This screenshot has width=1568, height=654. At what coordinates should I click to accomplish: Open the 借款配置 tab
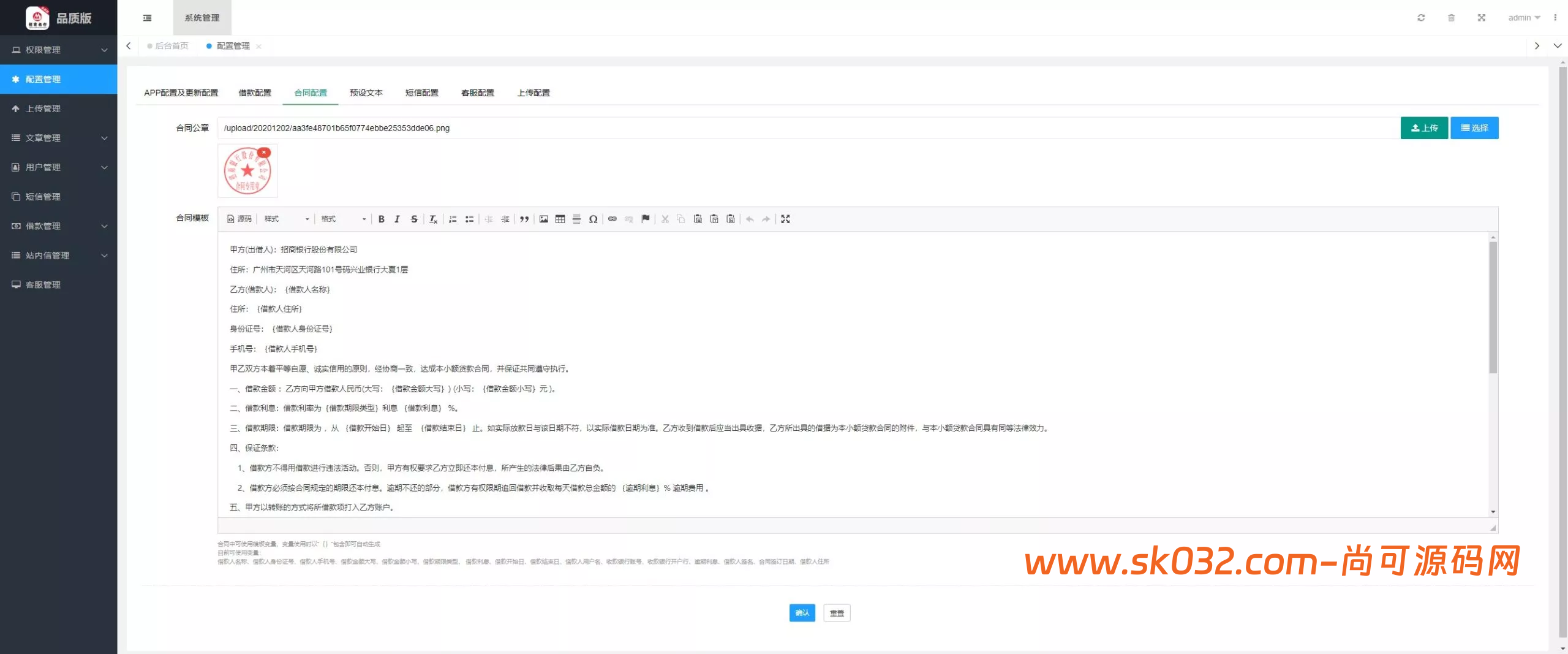pos(254,93)
